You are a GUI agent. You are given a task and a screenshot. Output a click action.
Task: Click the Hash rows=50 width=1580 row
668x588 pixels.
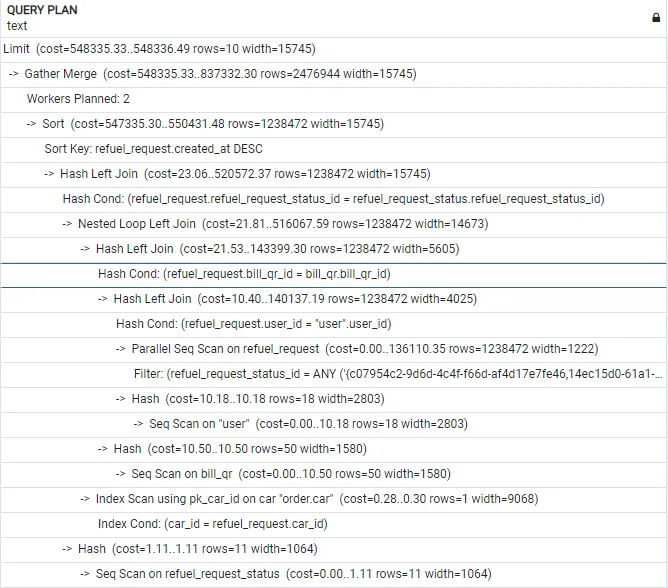tap(232, 448)
